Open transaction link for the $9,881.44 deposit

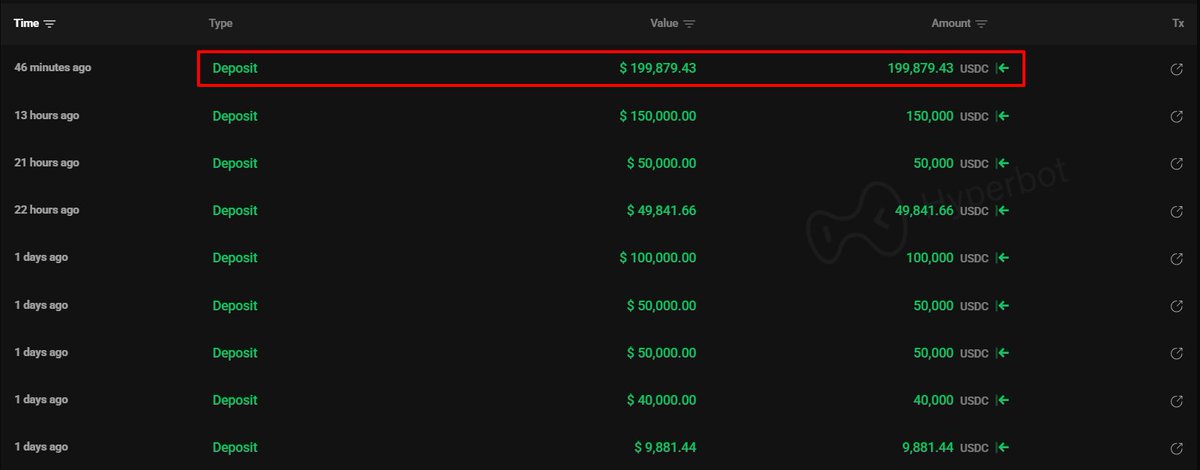[x=1177, y=448]
